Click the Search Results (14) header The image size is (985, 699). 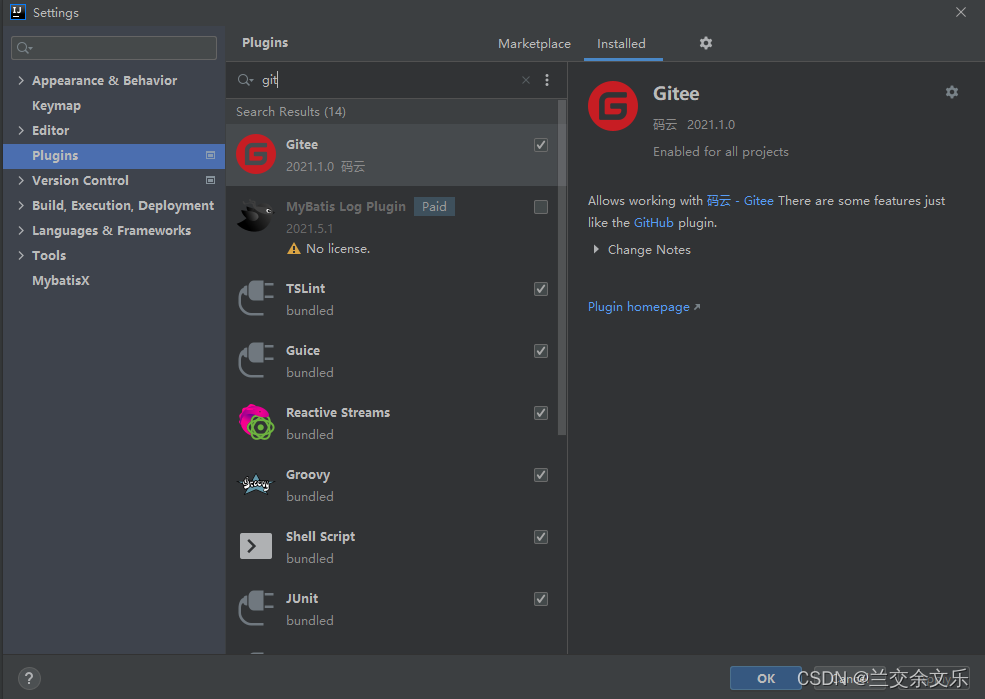coord(291,111)
